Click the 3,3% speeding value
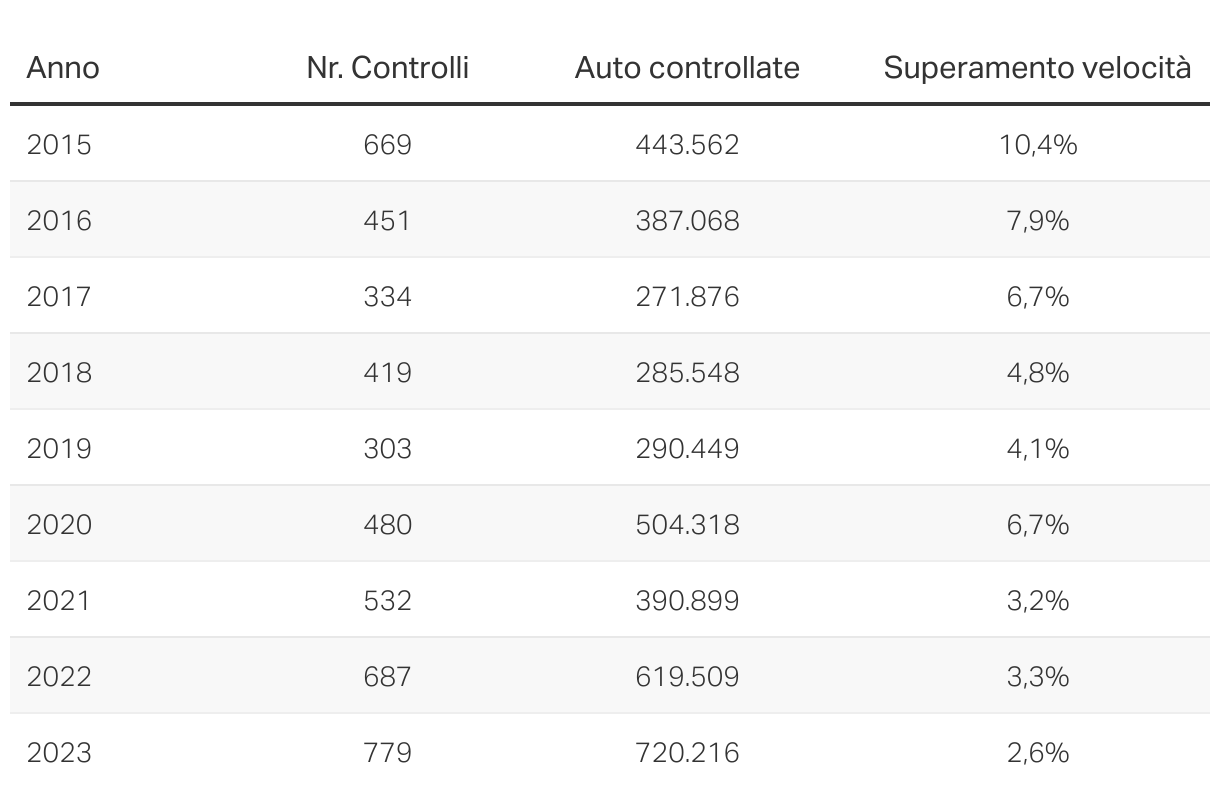The height and width of the screenshot is (798, 1220). pyautogui.click(x=1038, y=677)
